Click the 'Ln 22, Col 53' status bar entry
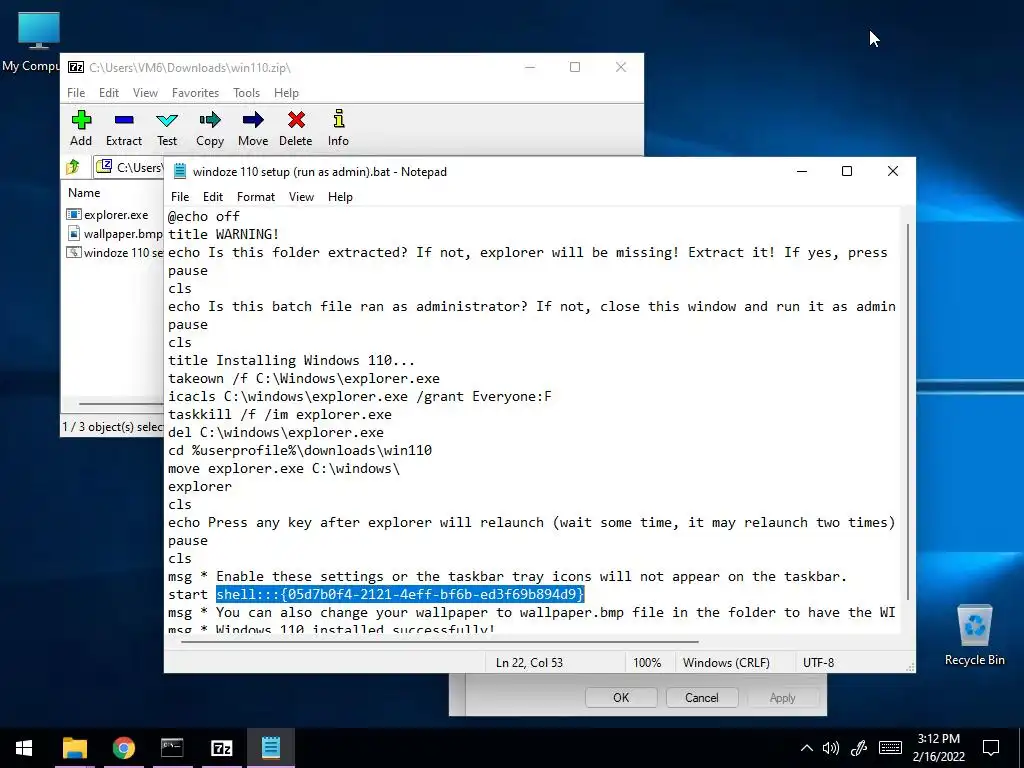The height and width of the screenshot is (768, 1024). click(530, 662)
